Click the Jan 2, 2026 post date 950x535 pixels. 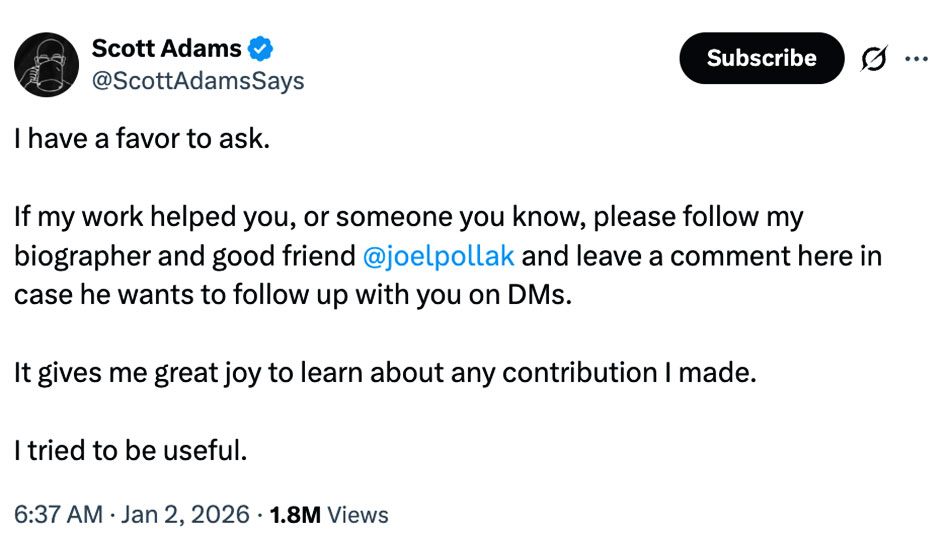coord(184,514)
